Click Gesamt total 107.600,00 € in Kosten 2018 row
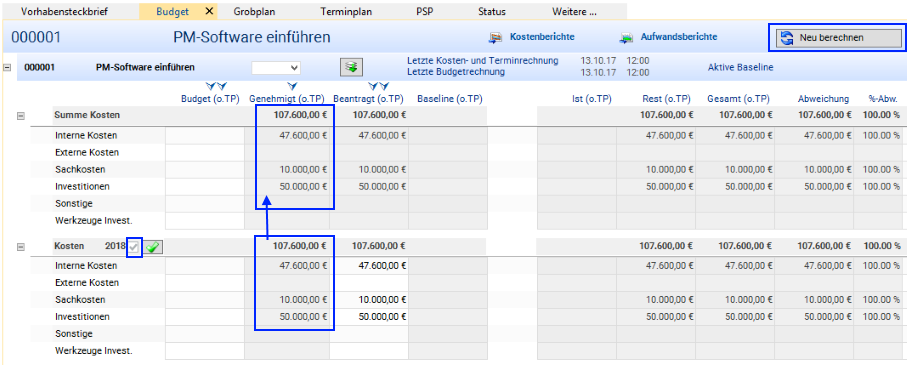907x365 pixels. pos(746,246)
